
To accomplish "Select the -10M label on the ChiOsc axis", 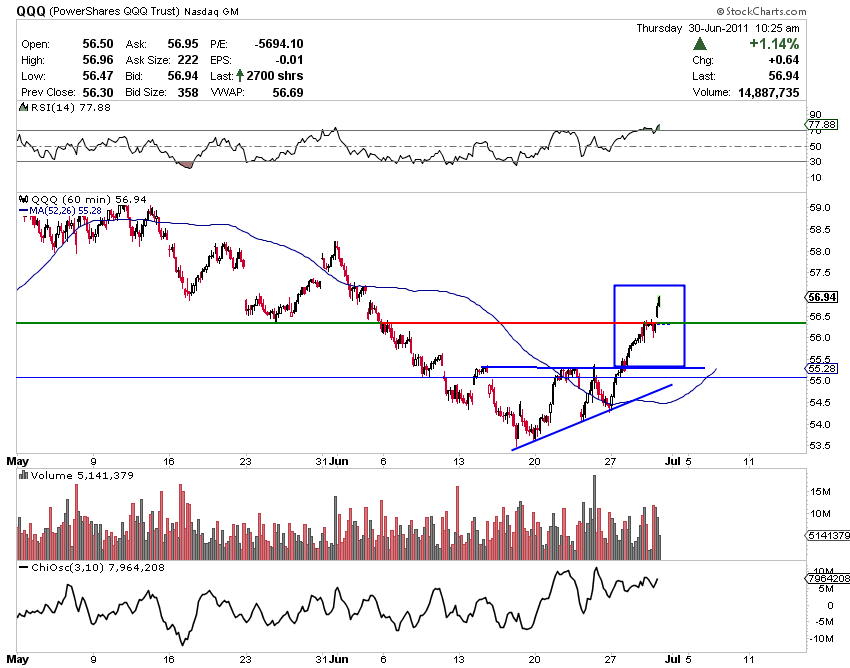I will point(821,638).
